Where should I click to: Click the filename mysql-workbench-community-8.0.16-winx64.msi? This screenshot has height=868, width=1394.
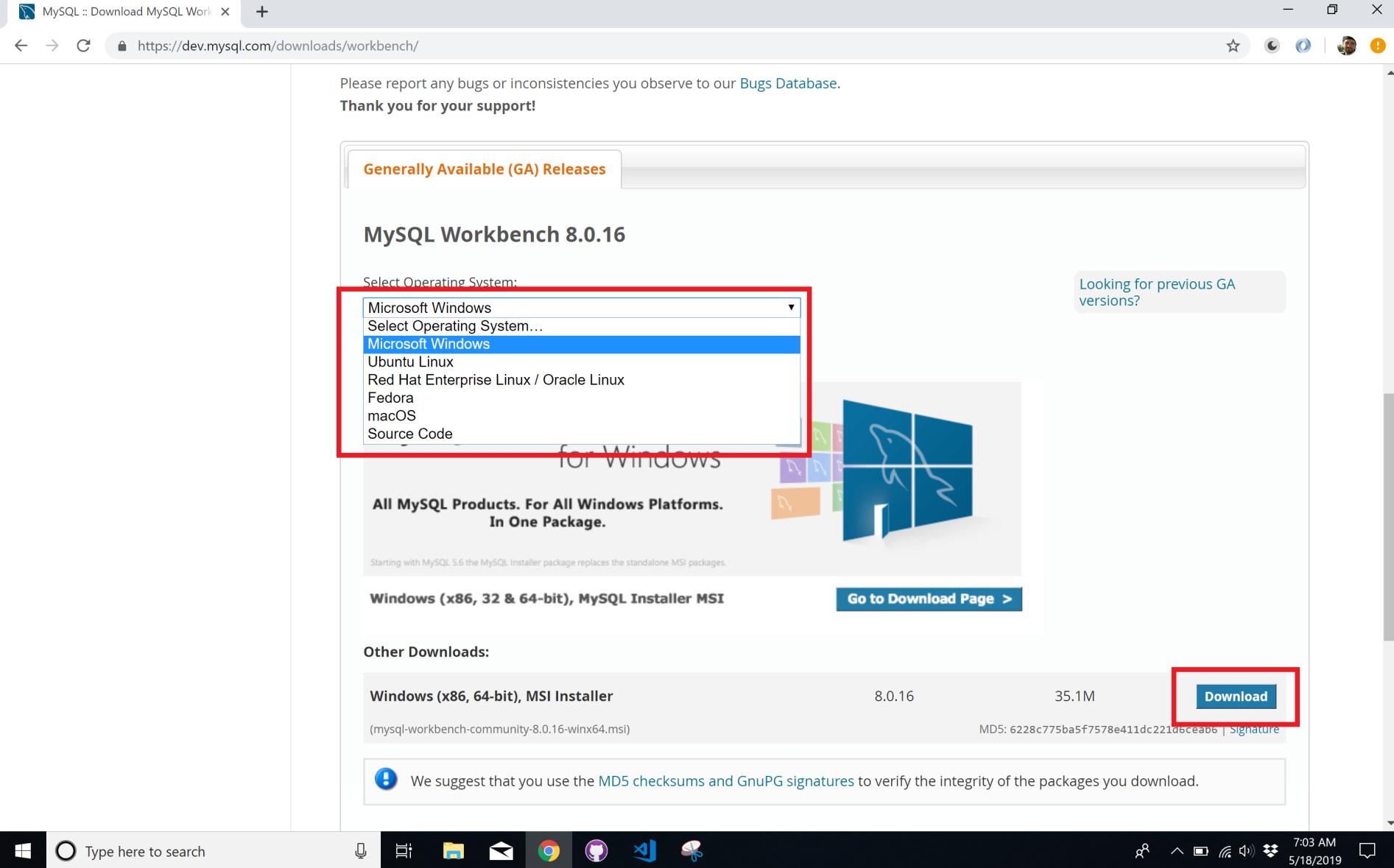(499, 729)
